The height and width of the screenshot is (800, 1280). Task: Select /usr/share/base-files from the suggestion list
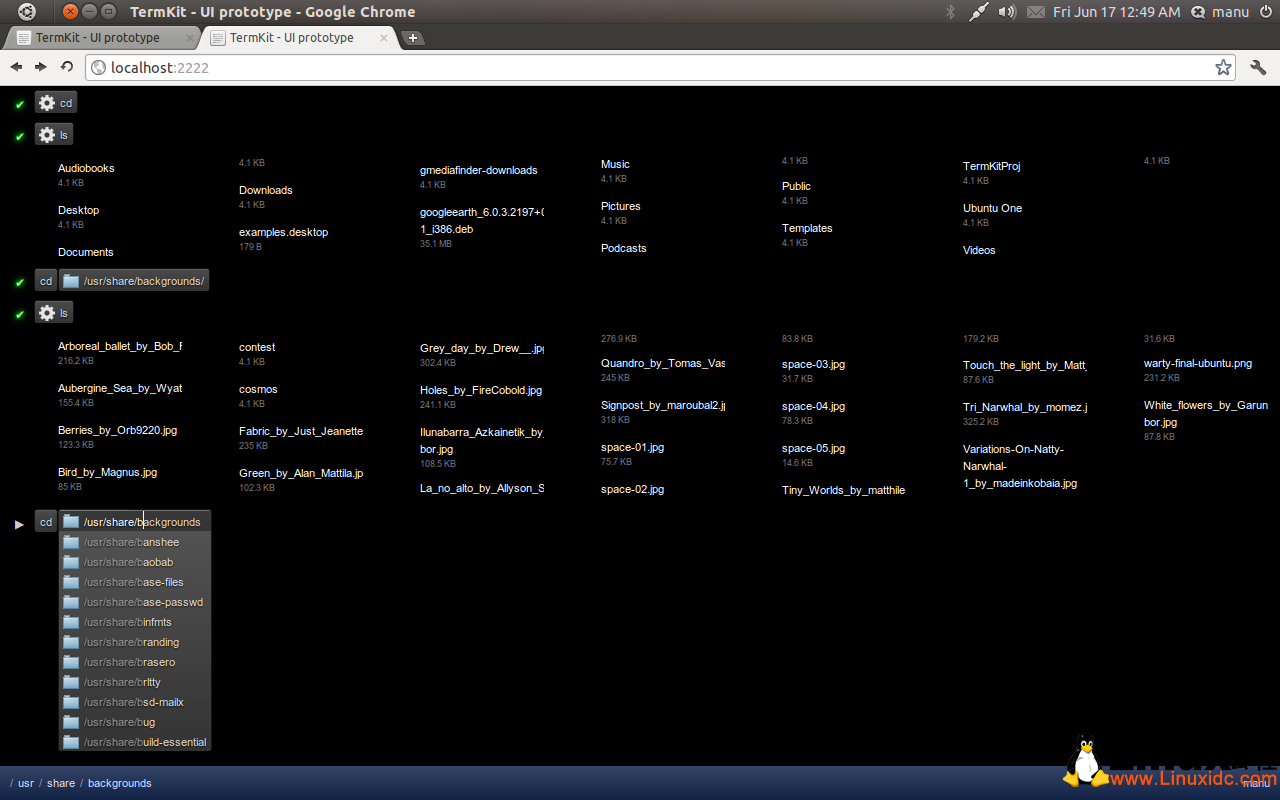pyautogui.click(x=135, y=581)
